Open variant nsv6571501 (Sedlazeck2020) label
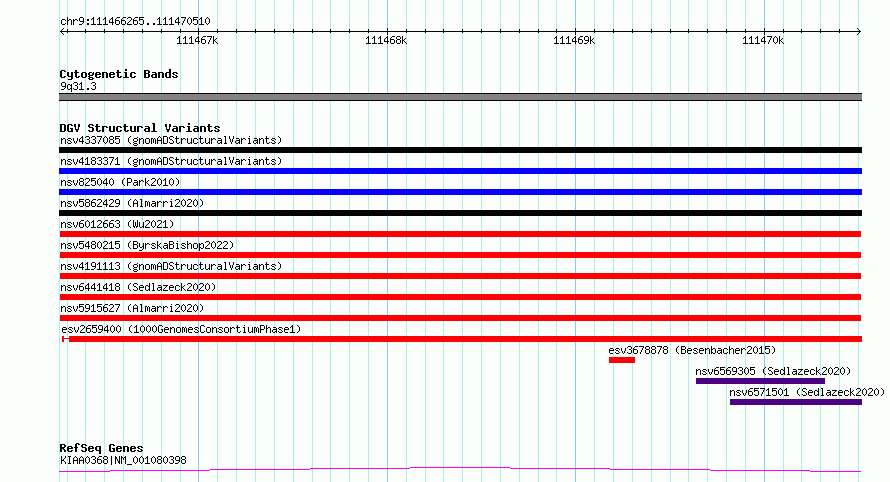The height and width of the screenshot is (482, 890). pos(807,392)
